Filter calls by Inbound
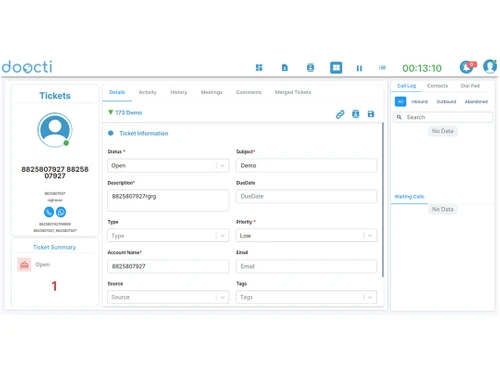 point(419,102)
